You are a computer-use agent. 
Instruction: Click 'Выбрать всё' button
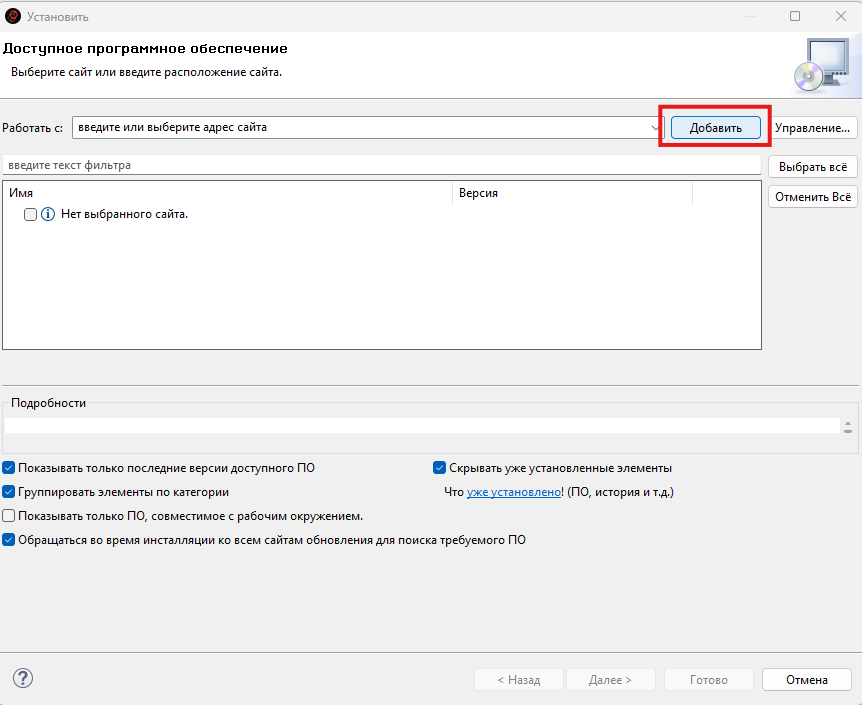click(x=813, y=167)
